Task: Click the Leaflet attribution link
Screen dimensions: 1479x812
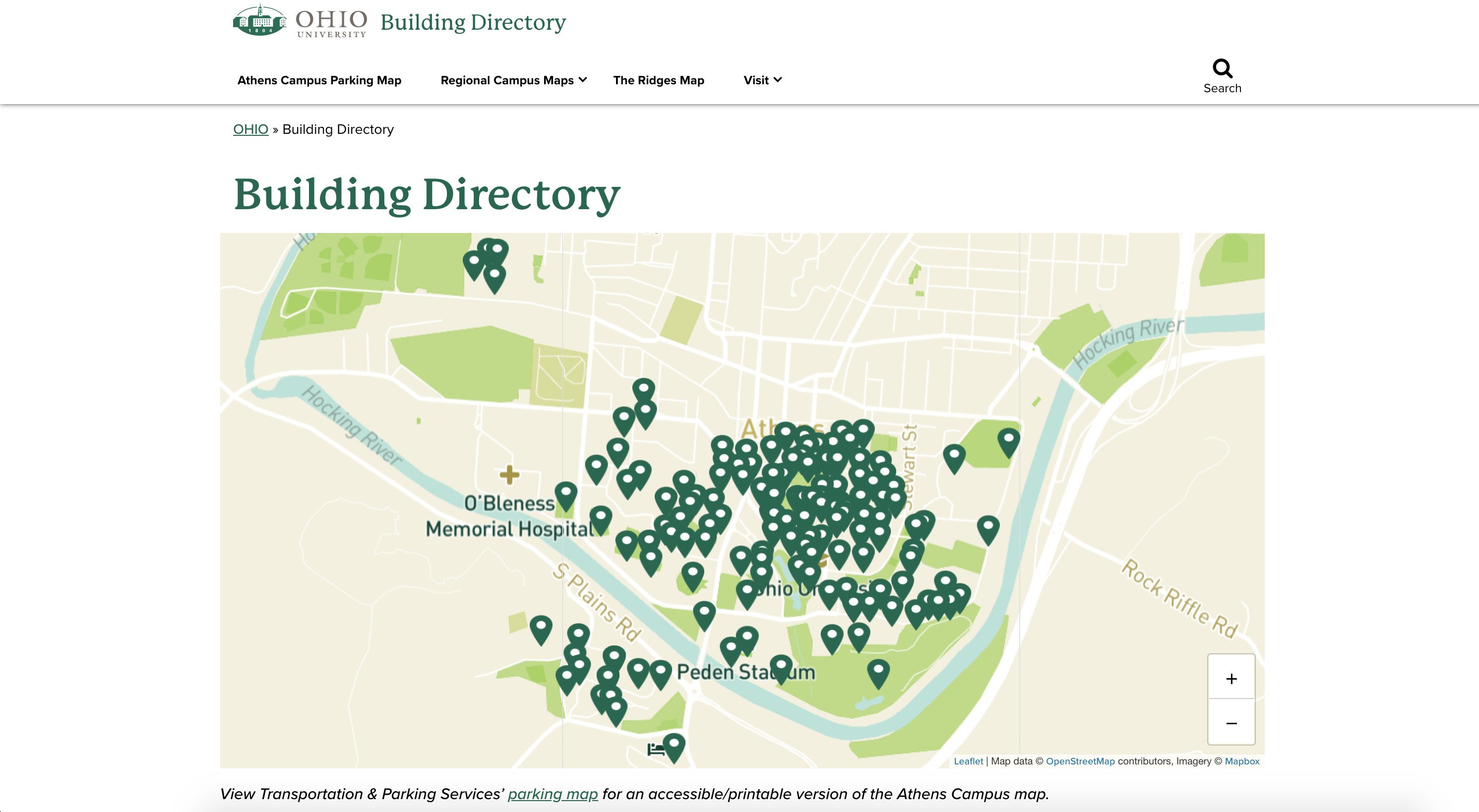Action: 968,761
